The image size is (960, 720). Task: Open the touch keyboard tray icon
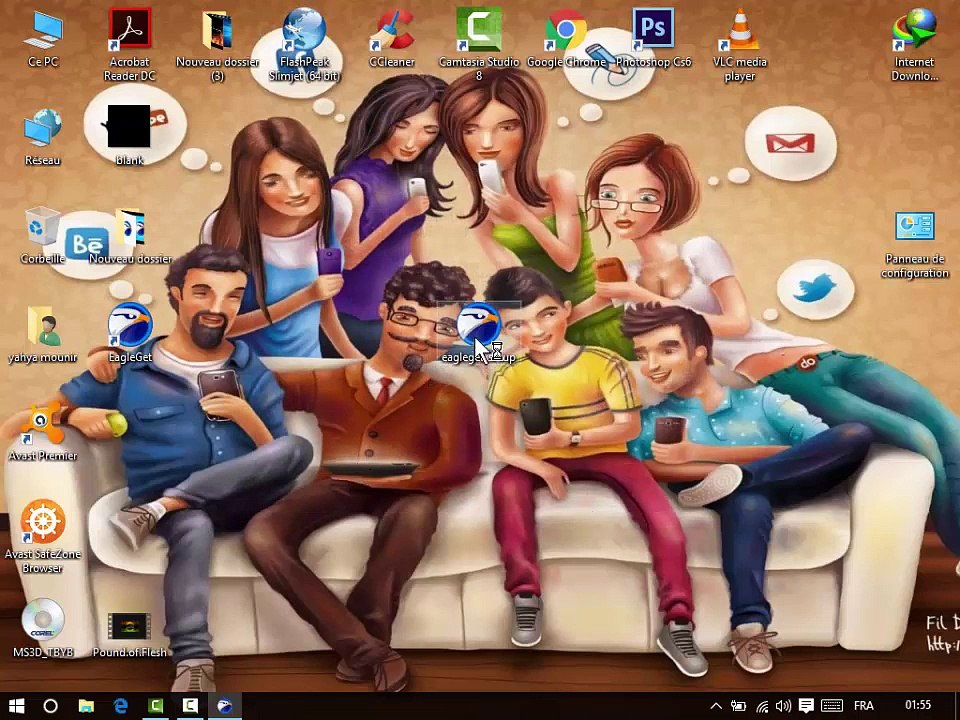pos(832,706)
